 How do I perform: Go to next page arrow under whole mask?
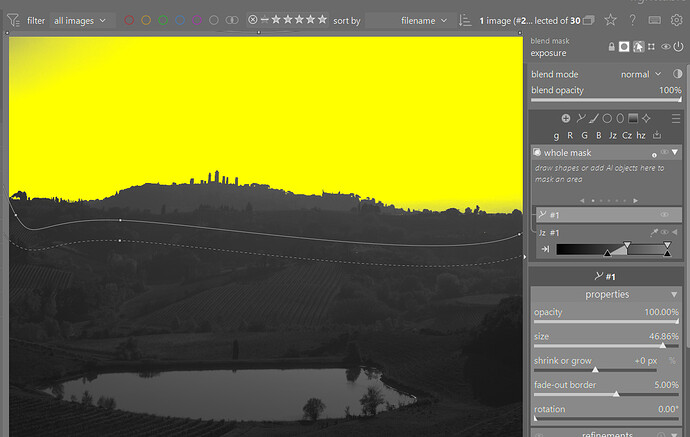[635, 201]
